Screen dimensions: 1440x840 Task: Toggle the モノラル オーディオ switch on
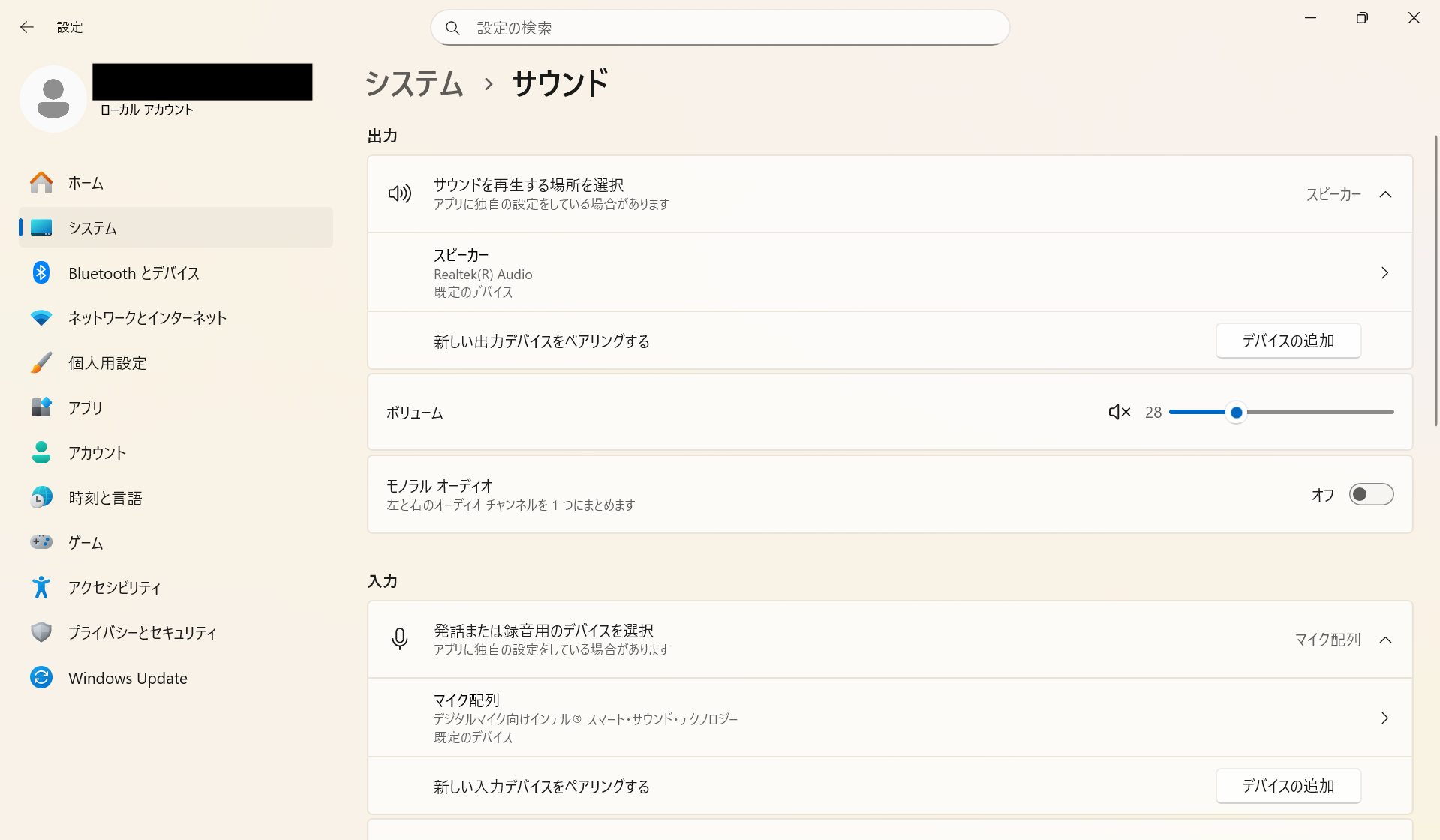click(x=1371, y=495)
